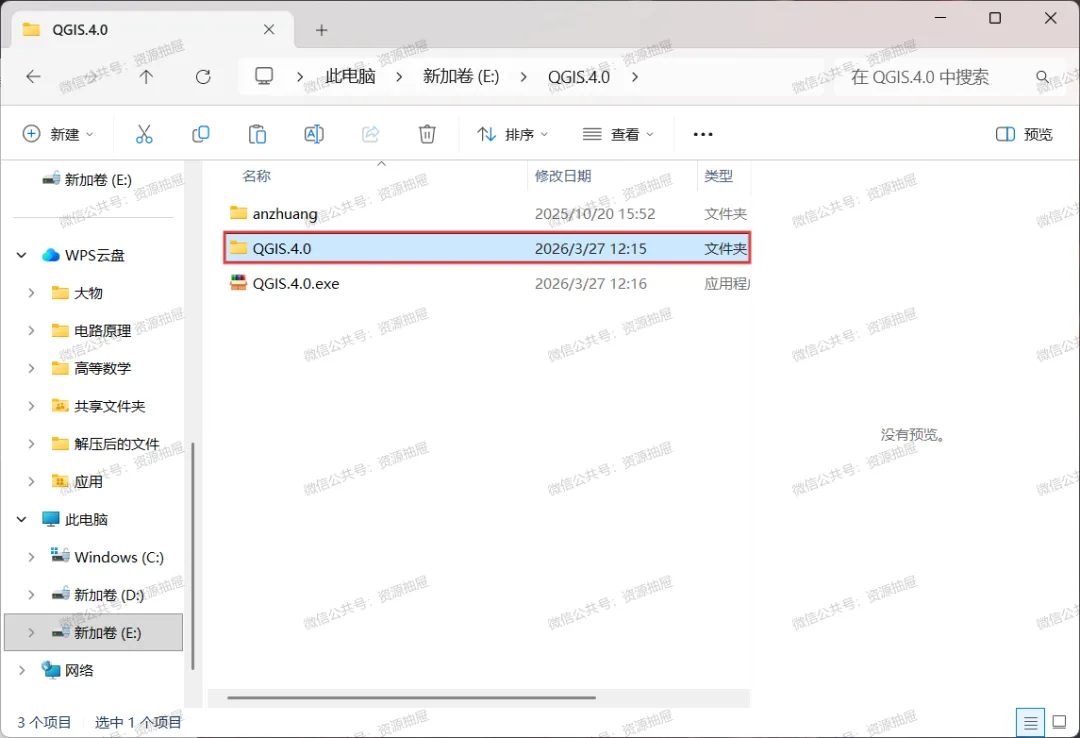Viewport: 1080px width, 738px height.
Task: Toggle the 预览 preview pane
Action: 1024,134
